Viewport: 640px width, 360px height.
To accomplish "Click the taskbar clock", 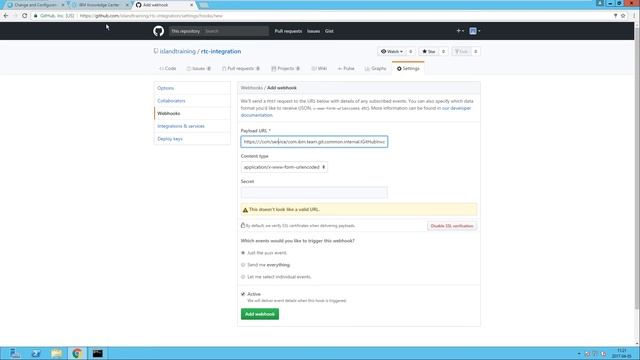I will click(622, 353).
